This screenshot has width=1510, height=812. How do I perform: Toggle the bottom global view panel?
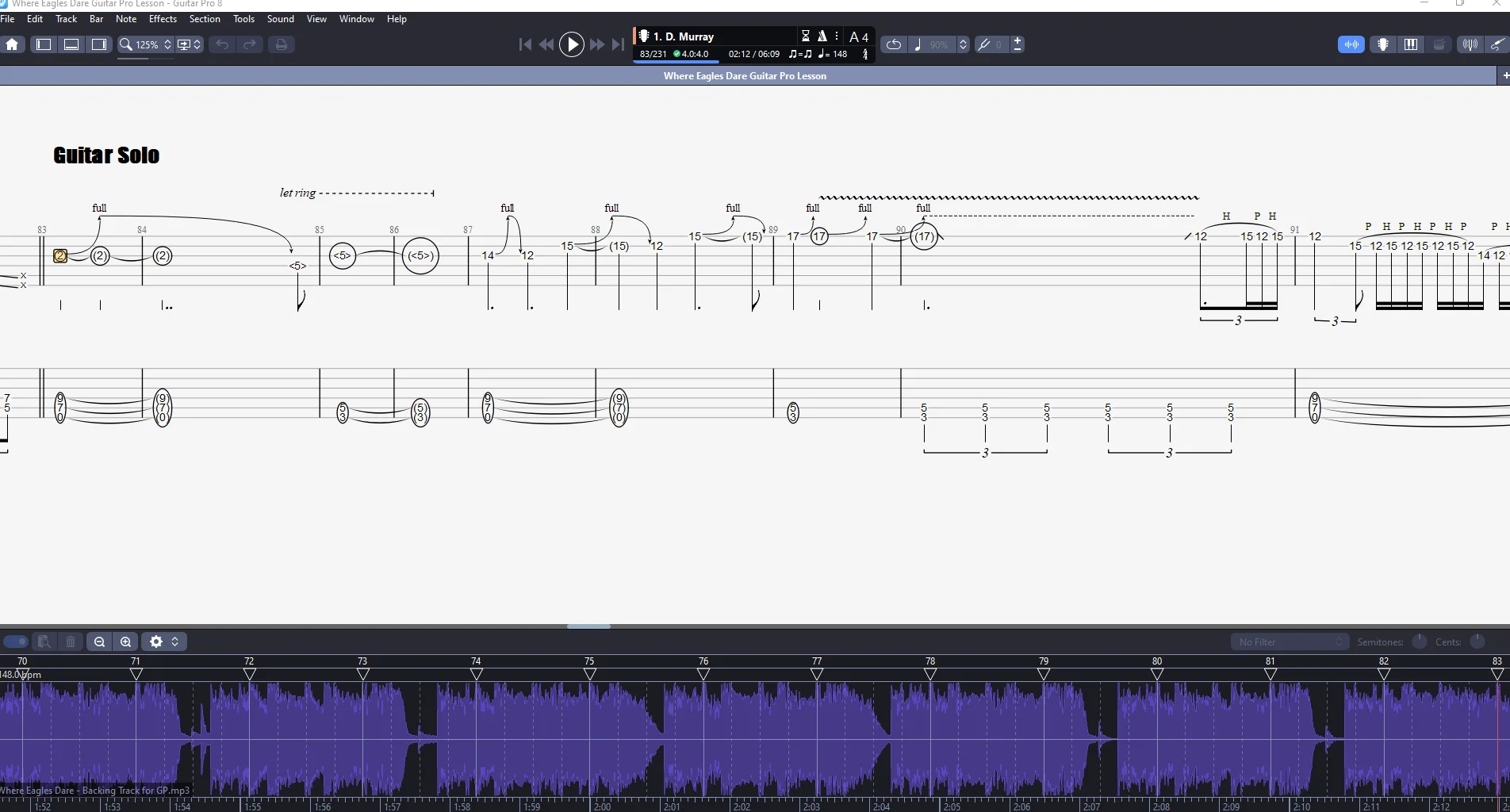tap(71, 44)
